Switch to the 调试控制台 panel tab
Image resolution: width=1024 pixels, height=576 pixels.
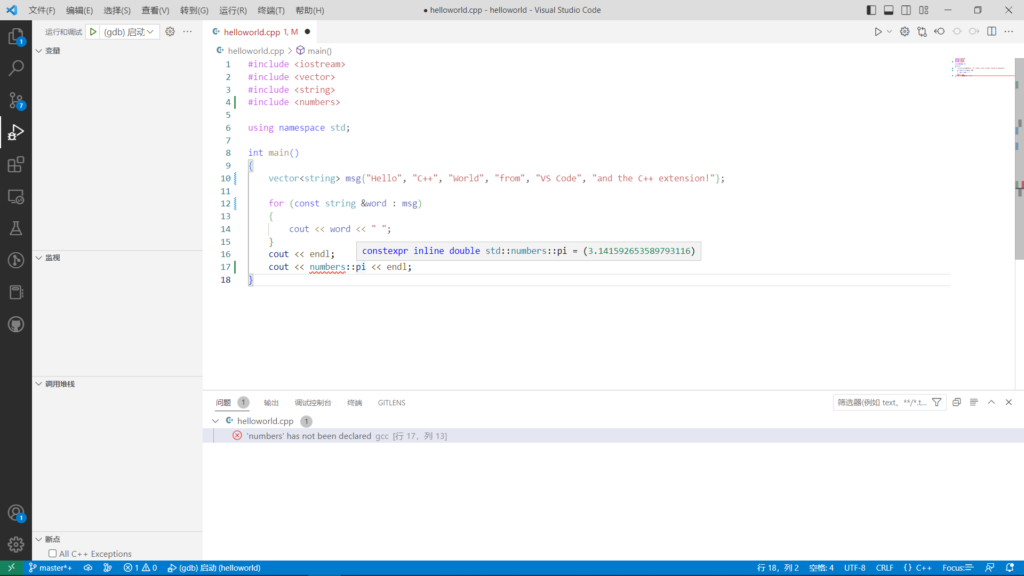click(313, 402)
